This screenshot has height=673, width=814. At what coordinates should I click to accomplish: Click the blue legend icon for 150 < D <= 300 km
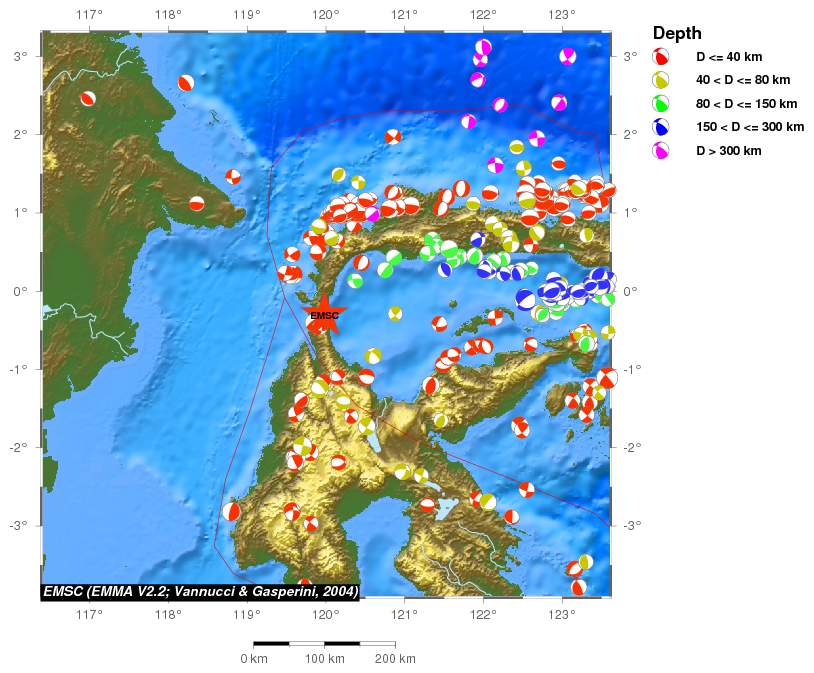tap(661, 127)
